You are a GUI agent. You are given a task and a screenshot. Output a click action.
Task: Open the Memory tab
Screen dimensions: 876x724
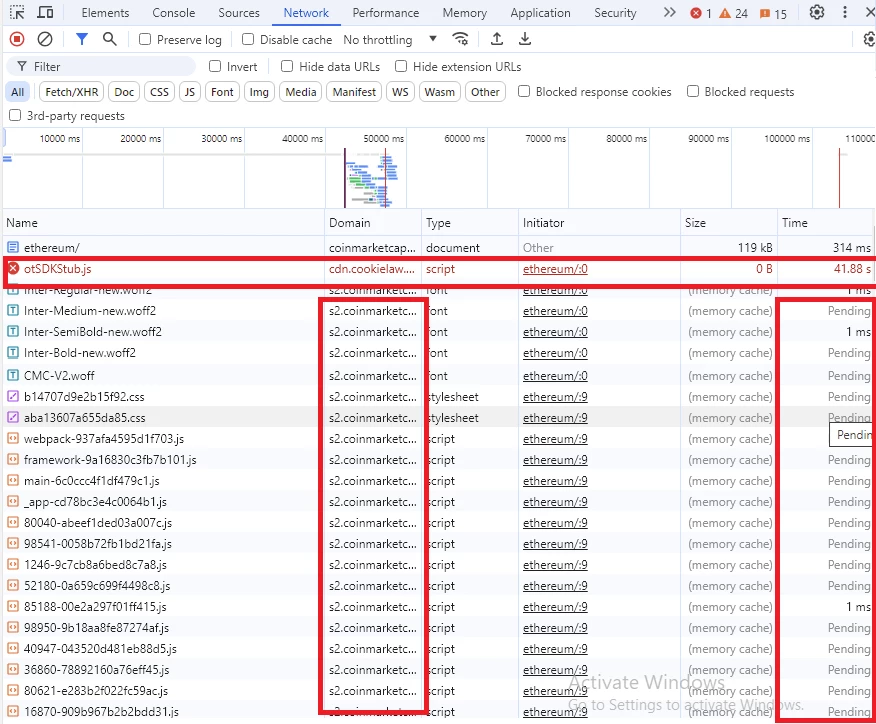pos(465,12)
